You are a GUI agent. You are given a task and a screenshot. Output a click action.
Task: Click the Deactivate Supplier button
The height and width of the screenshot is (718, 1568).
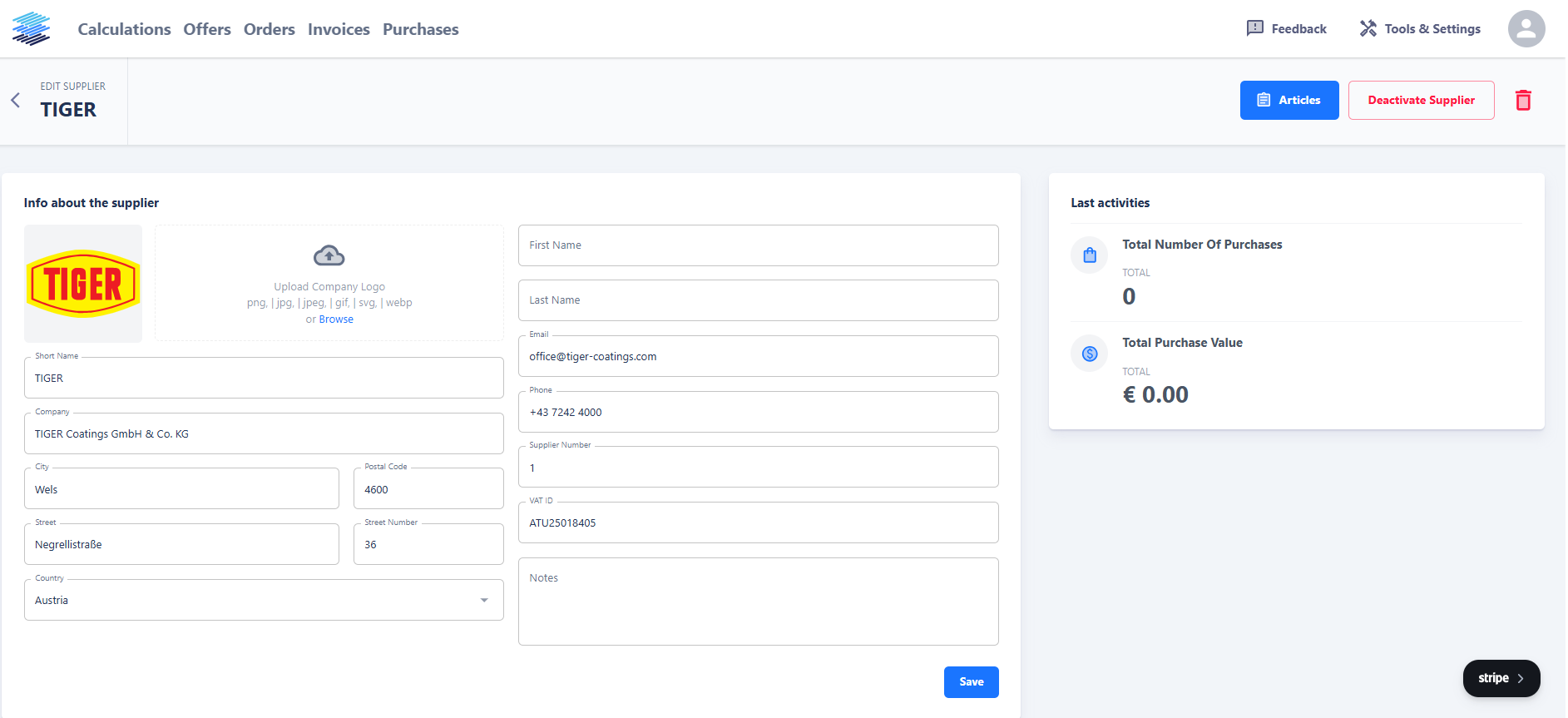click(1421, 101)
